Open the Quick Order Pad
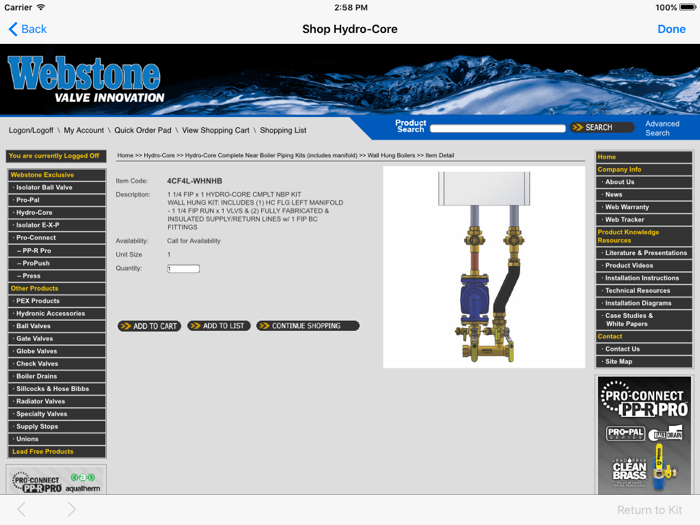 tap(142, 130)
